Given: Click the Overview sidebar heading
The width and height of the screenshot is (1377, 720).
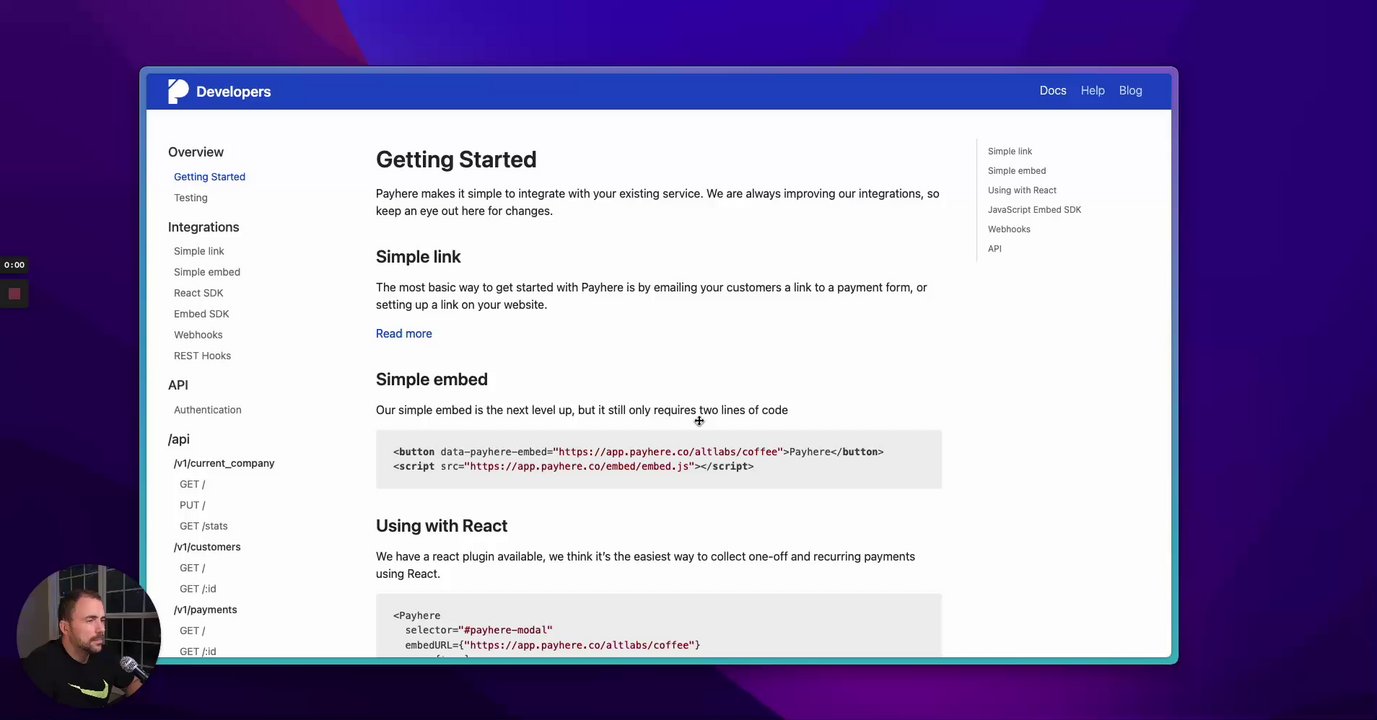Looking at the screenshot, I should [196, 152].
